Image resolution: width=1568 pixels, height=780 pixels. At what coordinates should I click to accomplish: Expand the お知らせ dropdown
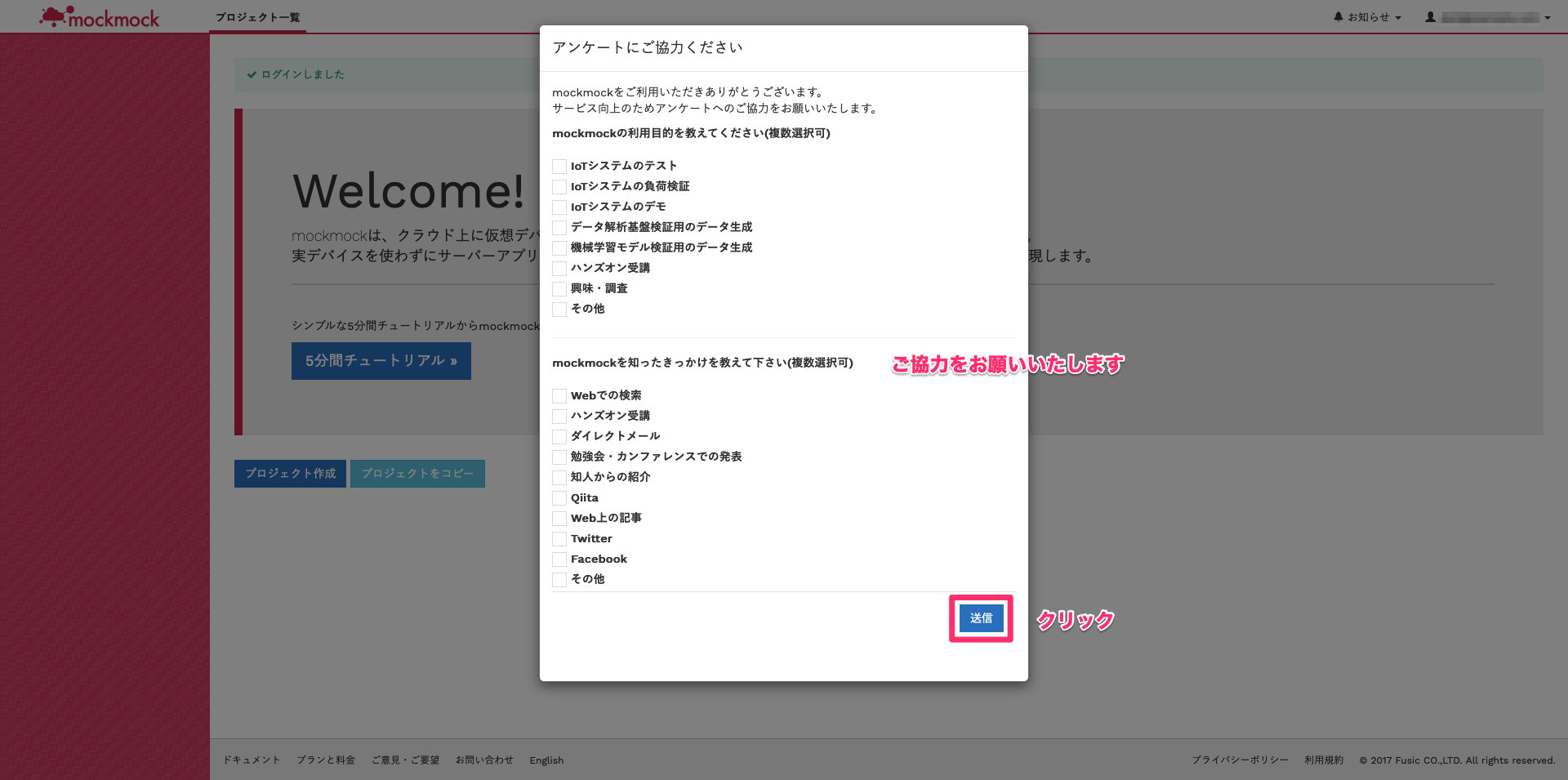tap(1372, 16)
